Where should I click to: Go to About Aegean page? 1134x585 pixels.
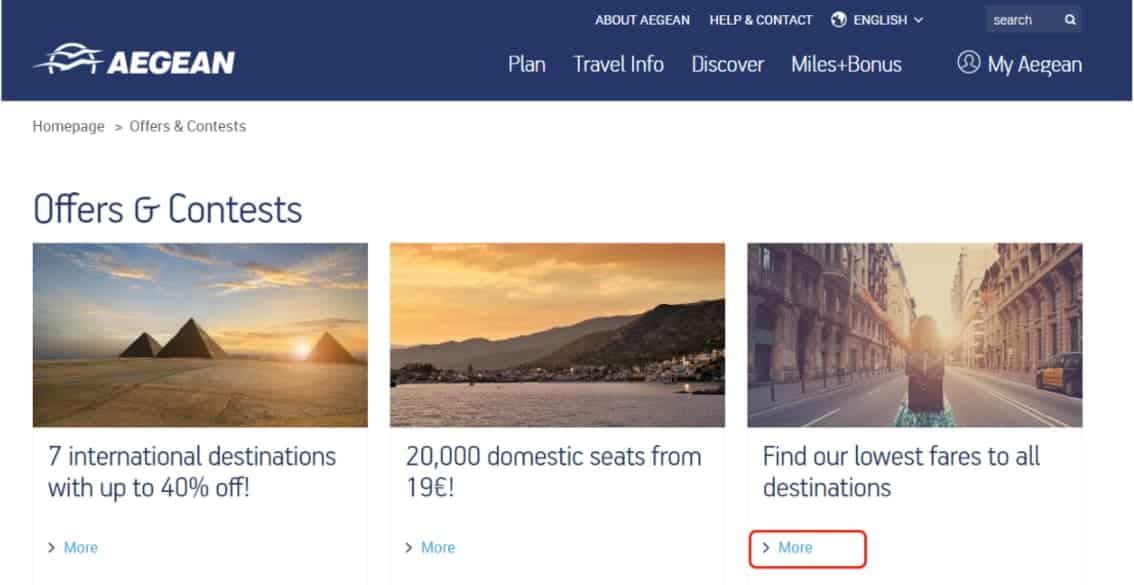coord(642,20)
